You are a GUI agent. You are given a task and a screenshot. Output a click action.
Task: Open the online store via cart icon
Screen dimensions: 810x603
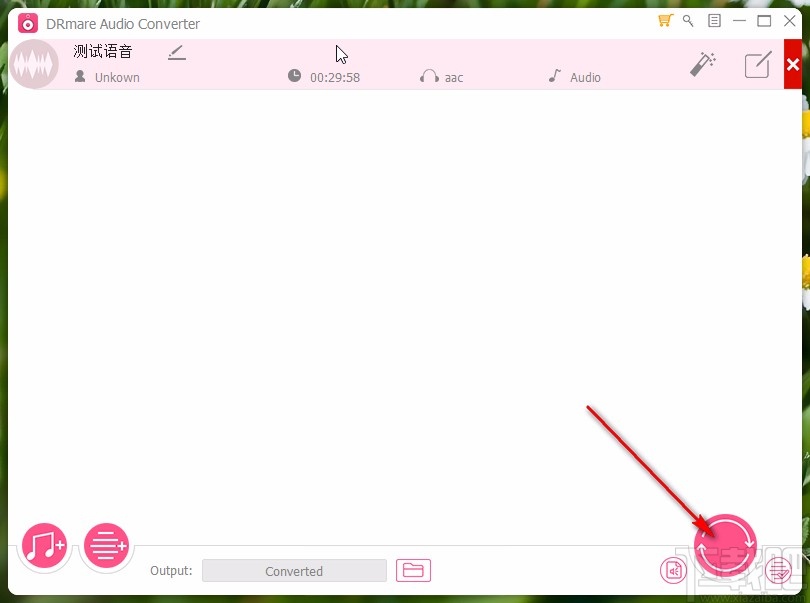tap(664, 20)
